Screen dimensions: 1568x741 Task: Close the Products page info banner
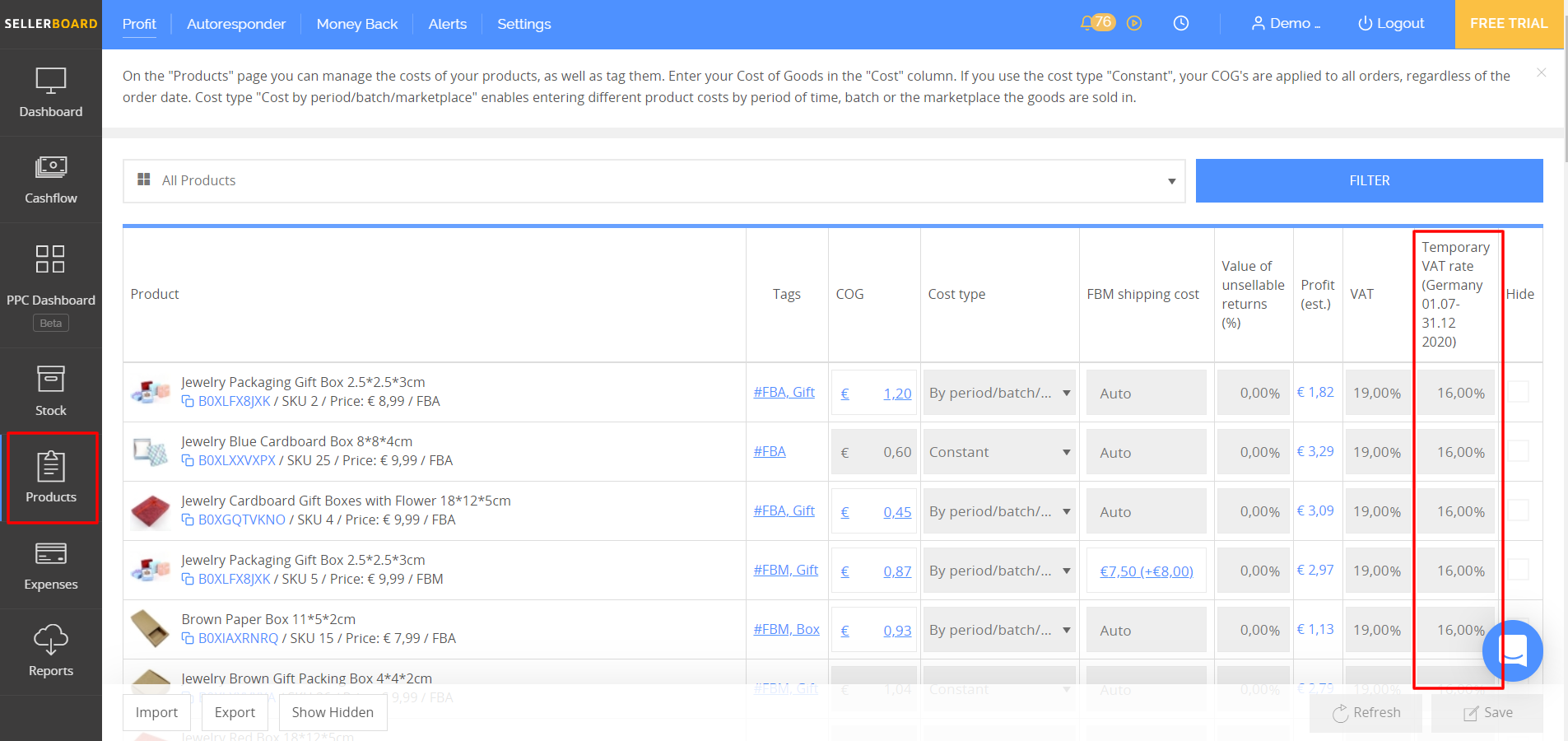[1542, 73]
